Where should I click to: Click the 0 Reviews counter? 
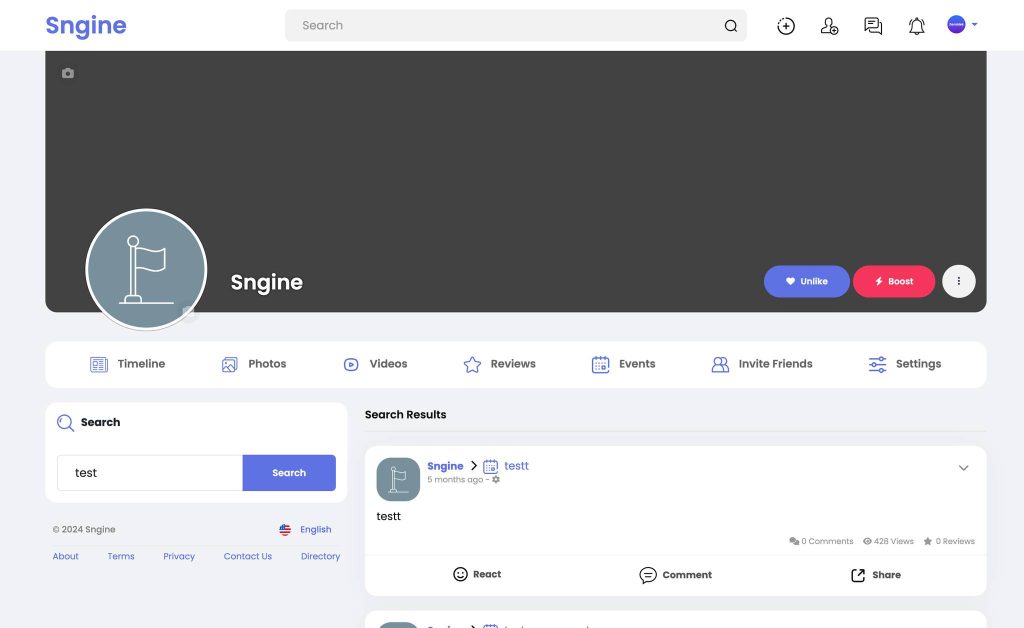[x=949, y=541]
